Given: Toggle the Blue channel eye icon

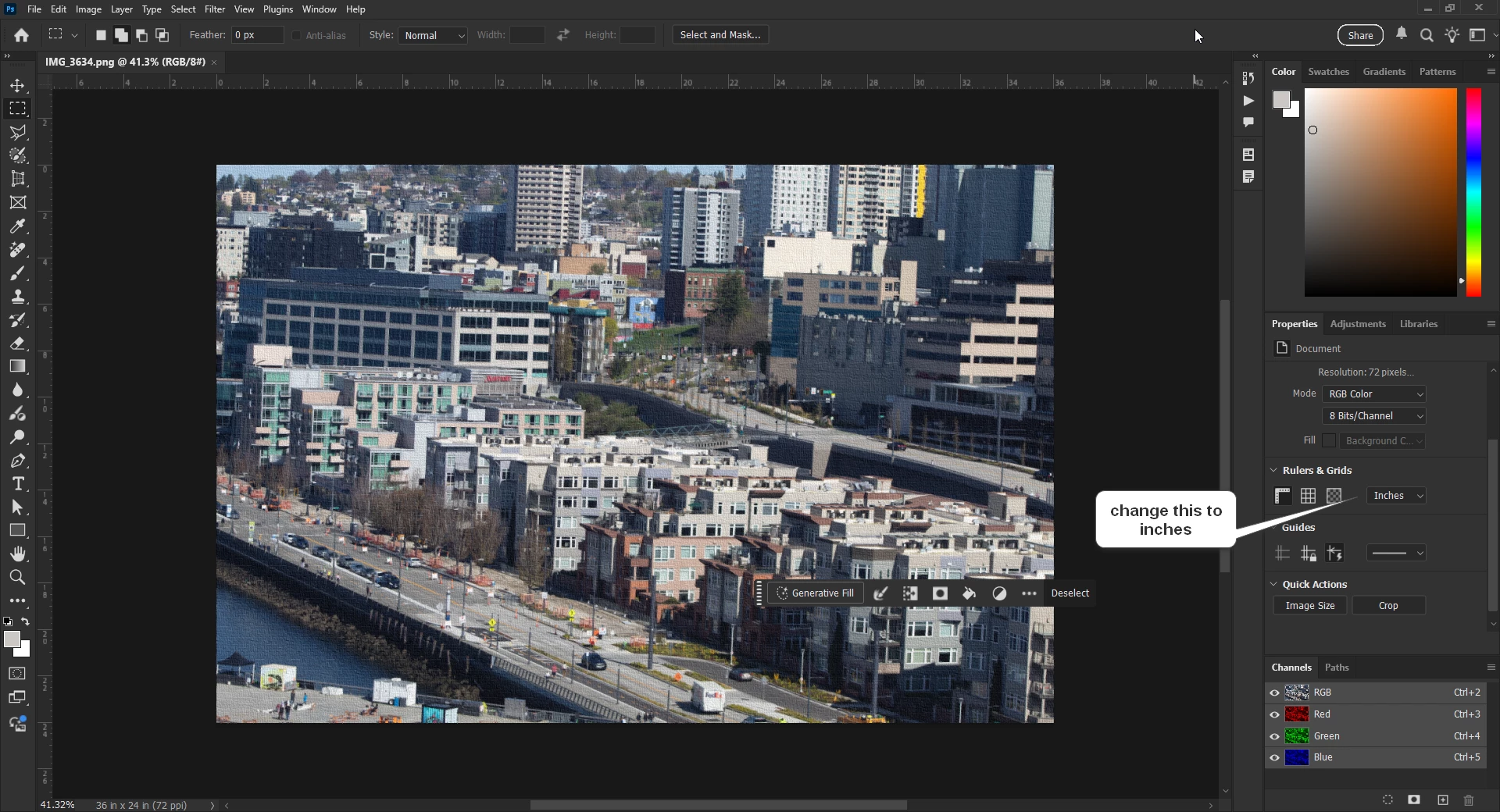Looking at the screenshot, I should (1274, 757).
